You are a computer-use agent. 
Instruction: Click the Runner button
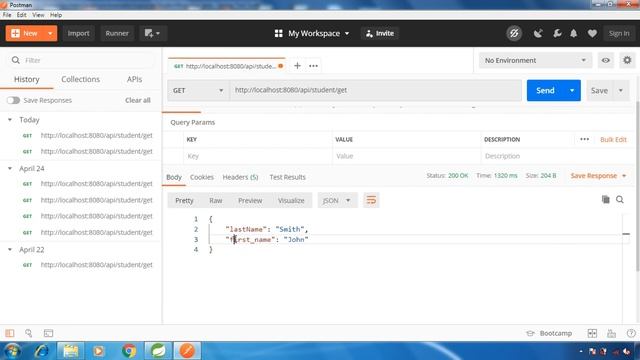tap(117, 33)
